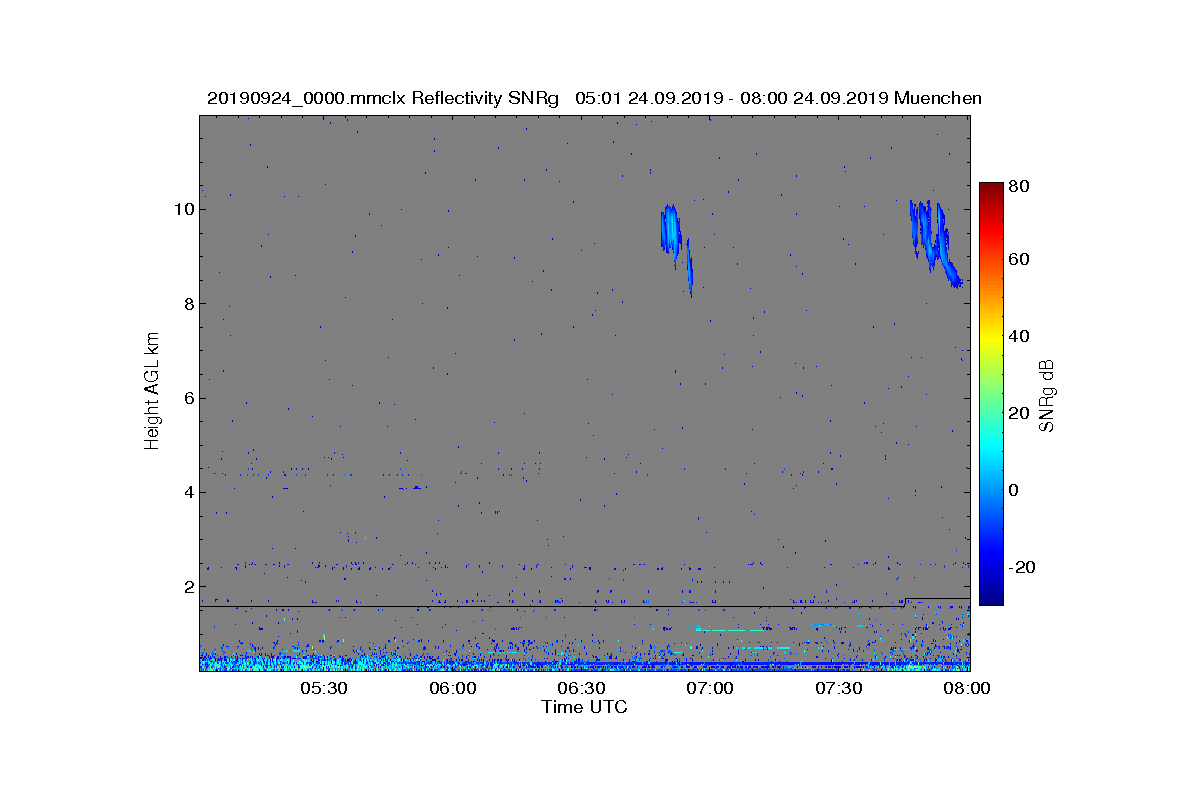Click the colorbar value '60'
Viewport: 1200px width, 800px height.
pyautogui.click(x=1020, y=260)
